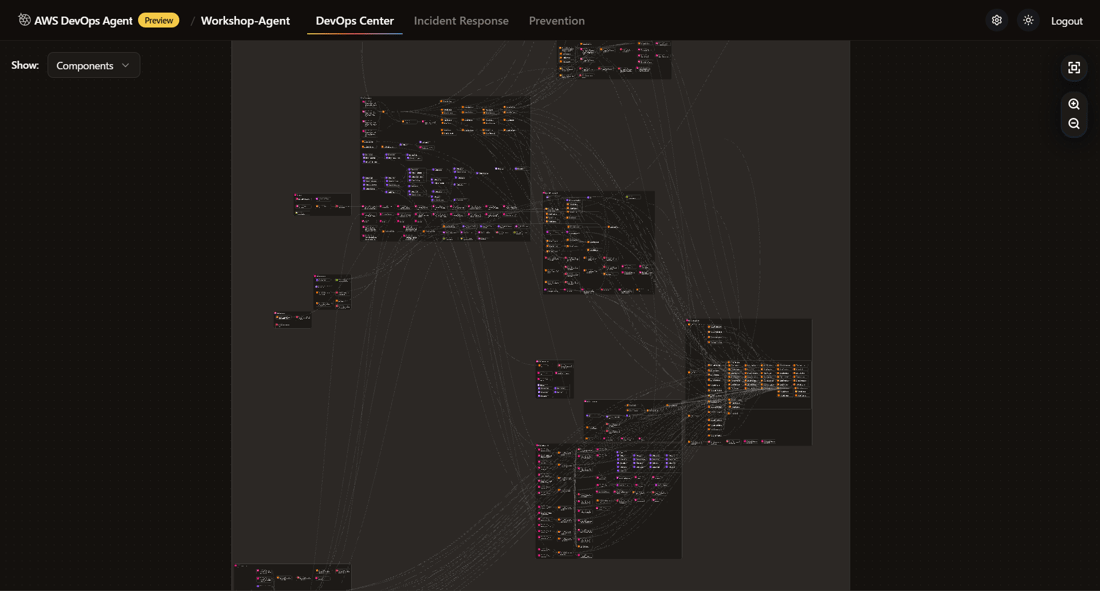Toggle light/dark theme with sun icon
The image size is (1100, 591).
point(1028,20)
